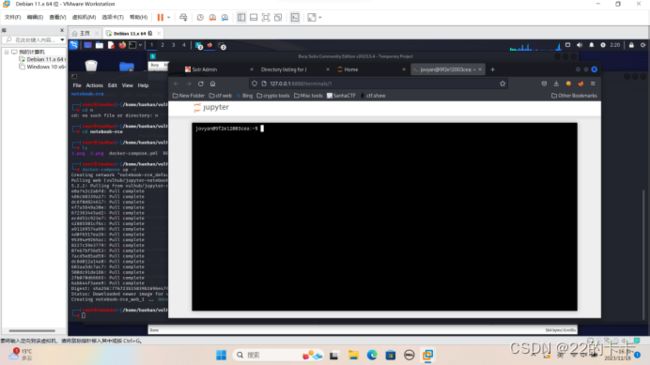Close the VMware library panel
The image size is (650, 365).
tap(62, 30)
